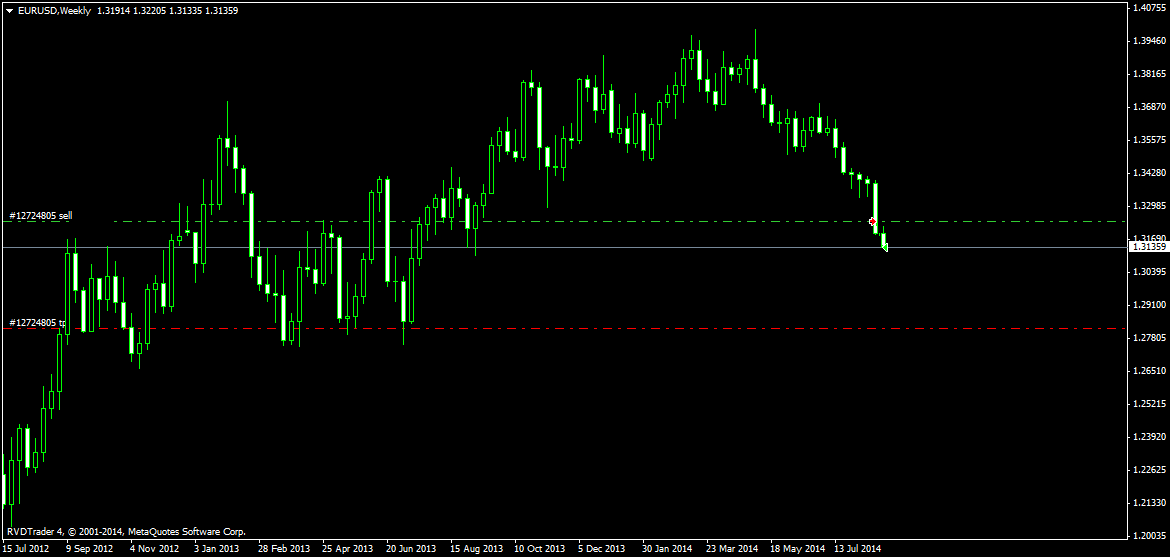Click the EURUSD,Weekly chart title
This screenshot has width=1170, height=557.
click(53, 10)
